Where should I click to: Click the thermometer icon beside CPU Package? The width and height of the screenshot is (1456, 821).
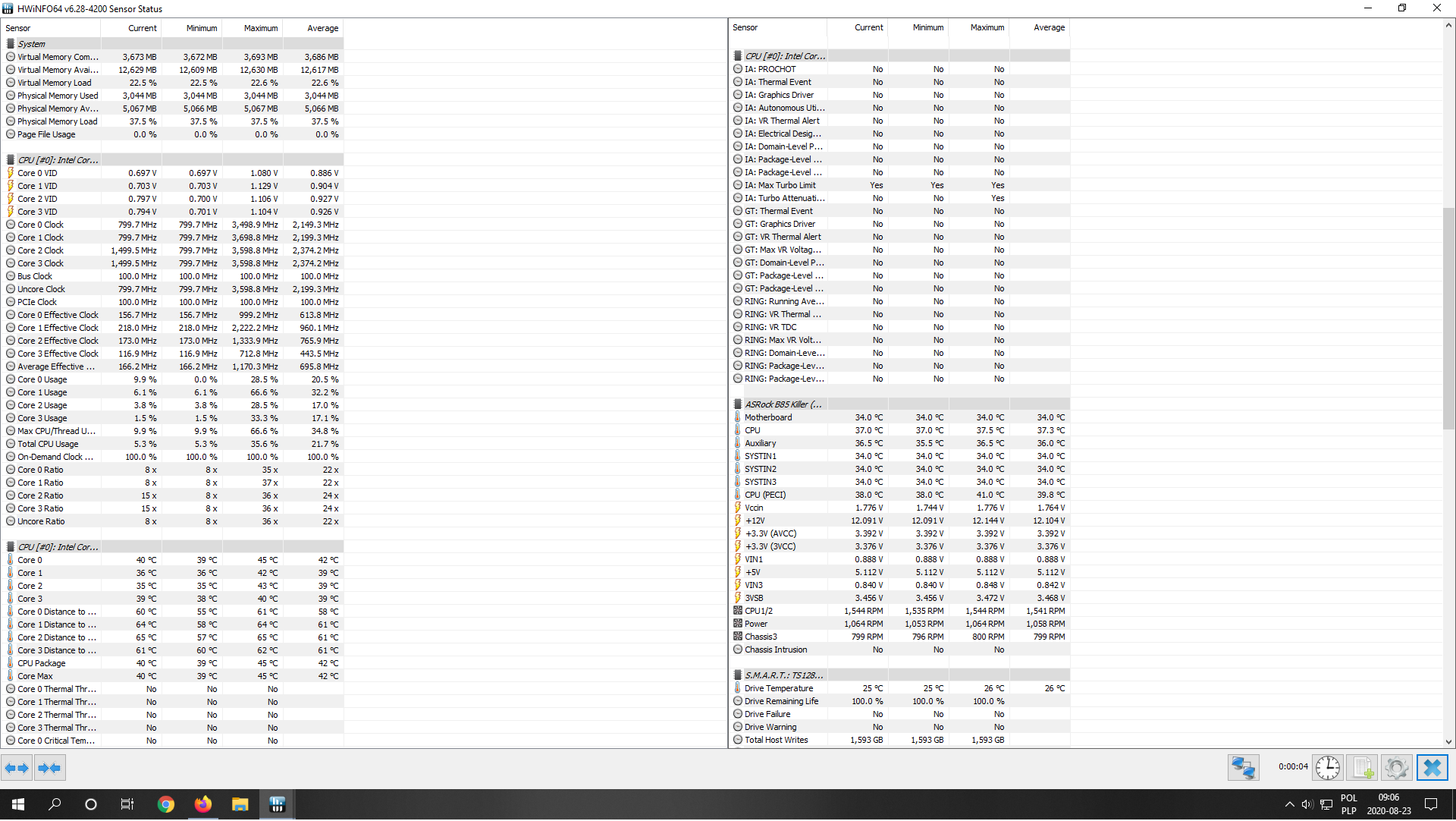point(11,663)
